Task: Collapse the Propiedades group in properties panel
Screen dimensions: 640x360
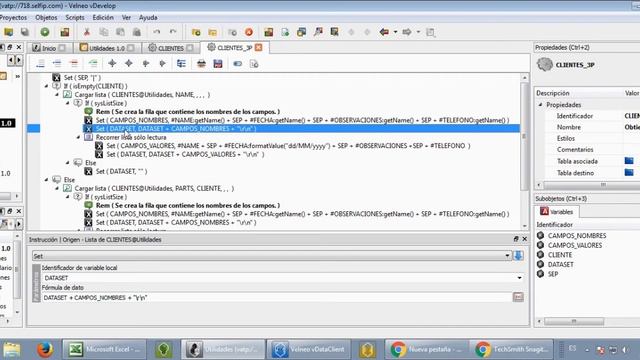Action: [540, 105]
